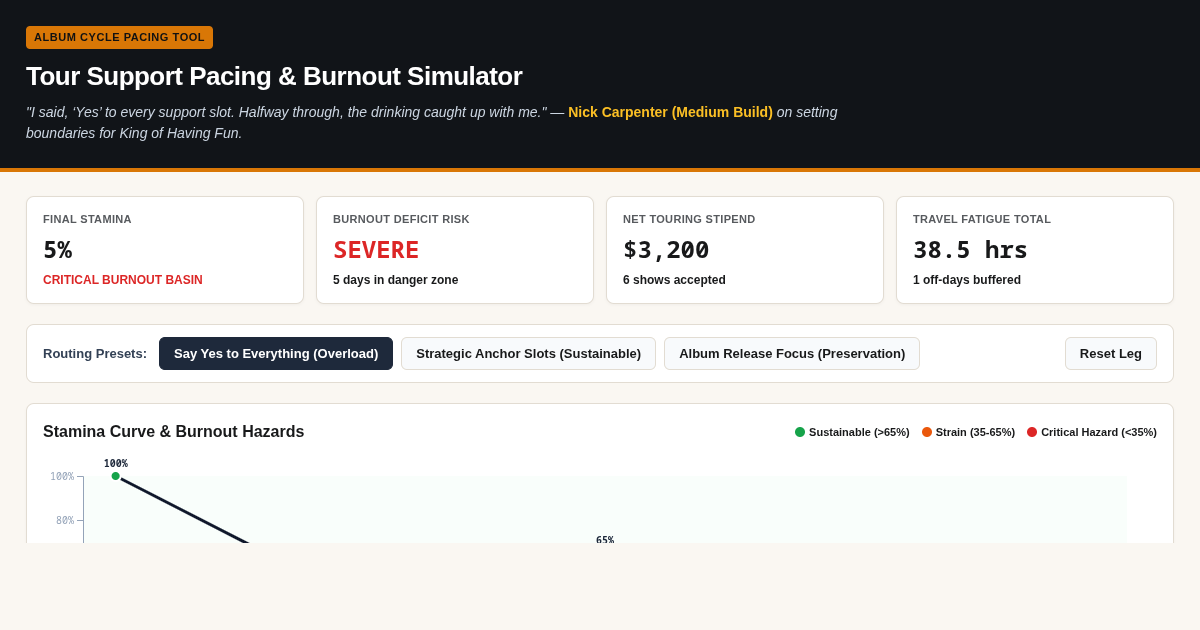This screenshot has height=630, width=1200.
Task: Click the green Sustainable legend dot
Action: coord(800,432)
